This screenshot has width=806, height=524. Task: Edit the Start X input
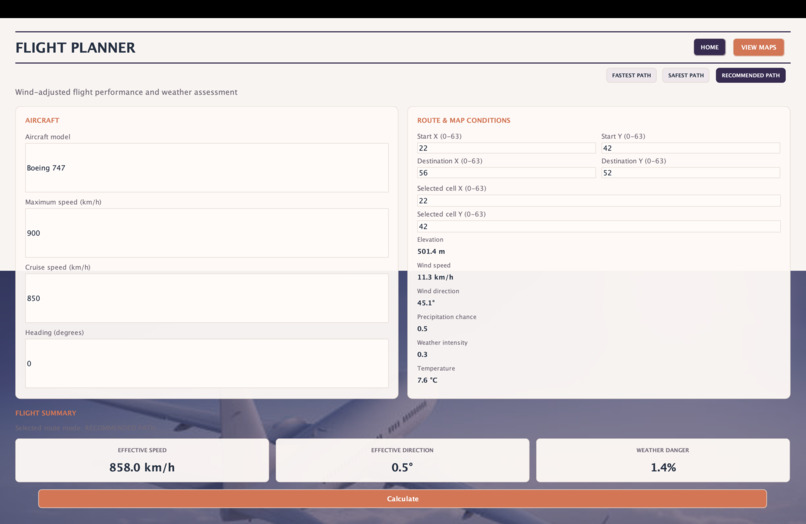pyautogui.click(x=506, y=148)
